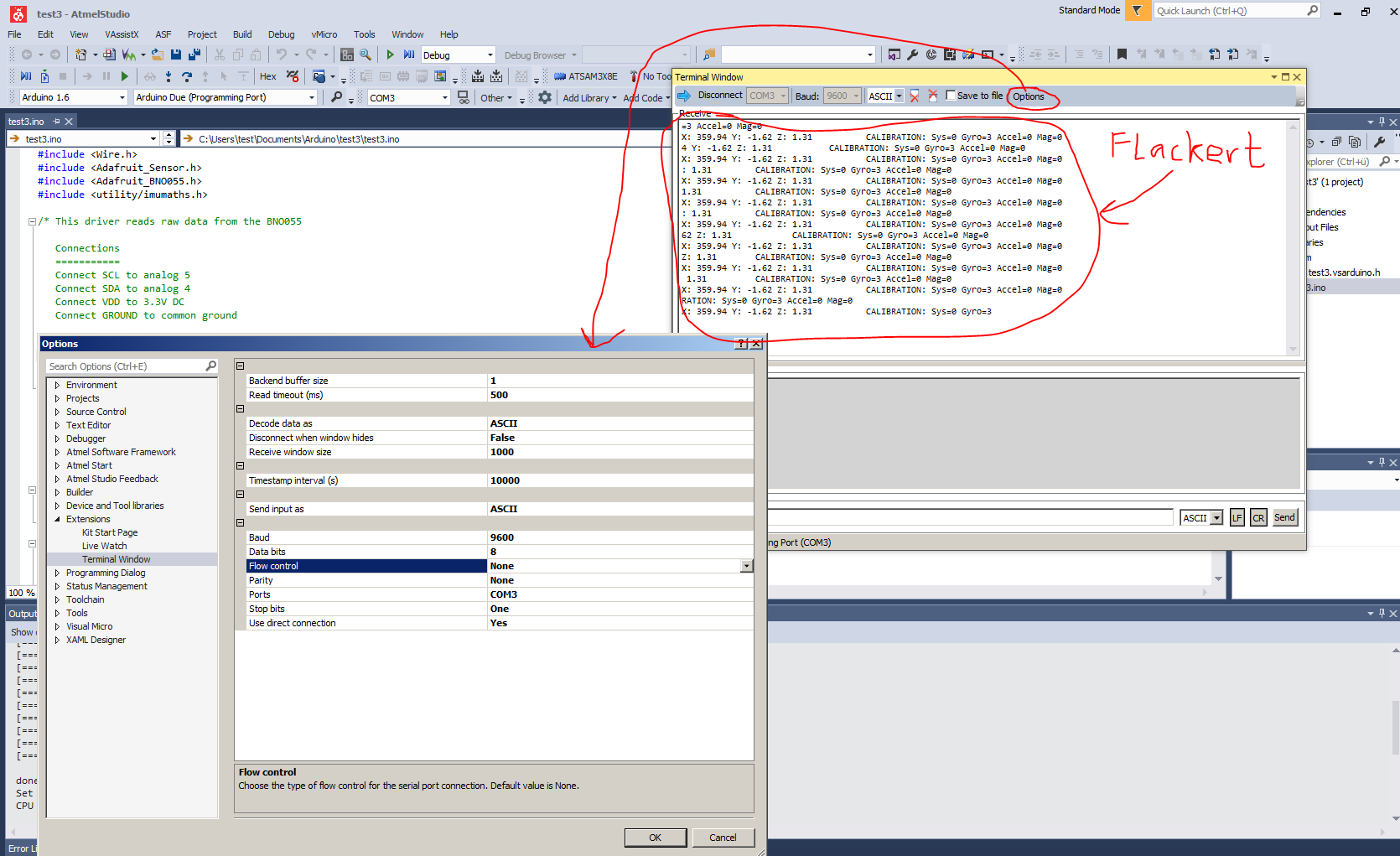Toggle the LF line ending button
The image size is (1400, 856).
(1237, 517)
